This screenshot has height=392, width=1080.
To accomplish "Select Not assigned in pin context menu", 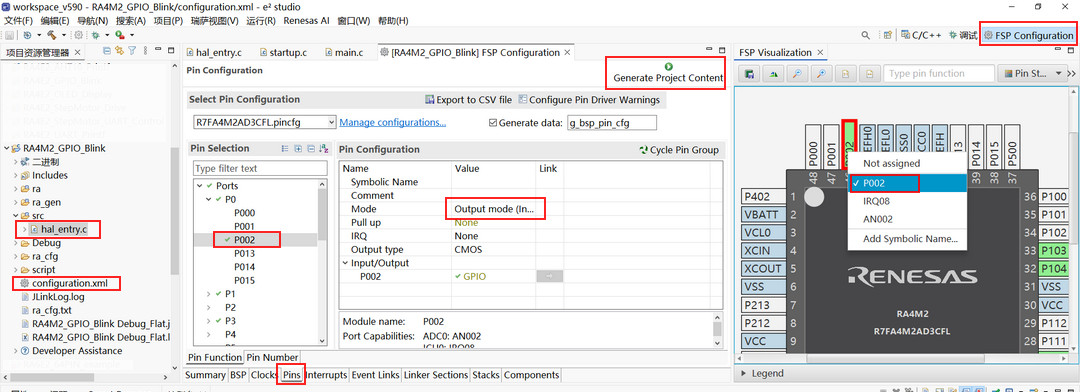I will pyautogui.click(x=892, y=163).
